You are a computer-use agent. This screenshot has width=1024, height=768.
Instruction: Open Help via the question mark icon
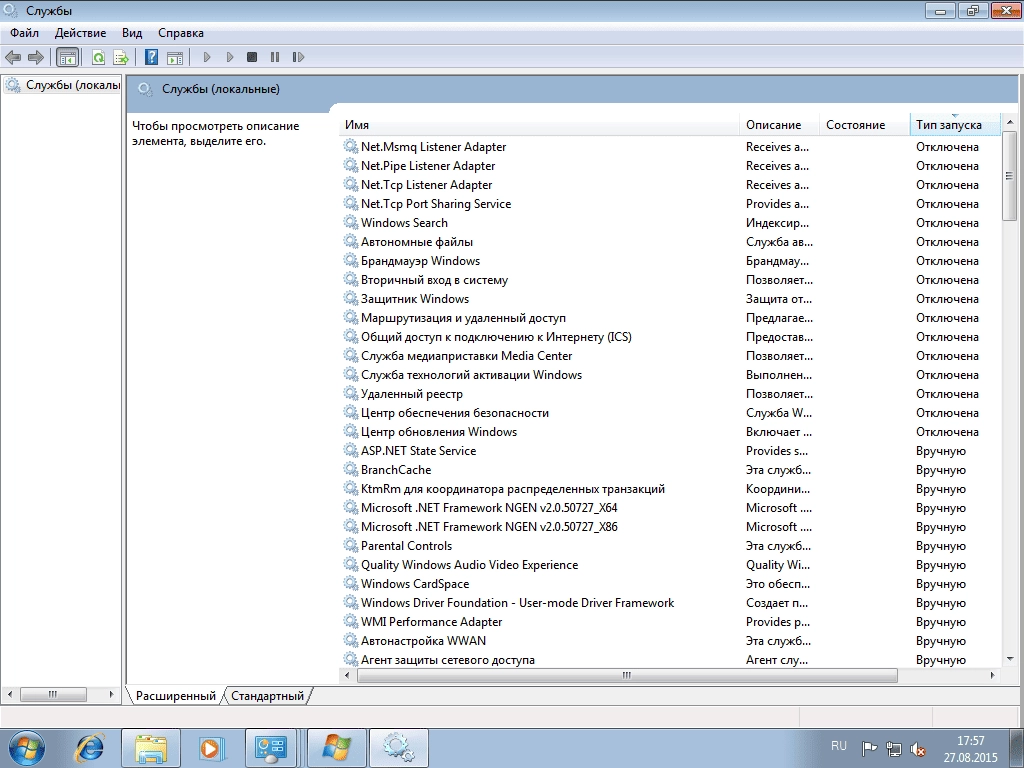tap(152, 57)
